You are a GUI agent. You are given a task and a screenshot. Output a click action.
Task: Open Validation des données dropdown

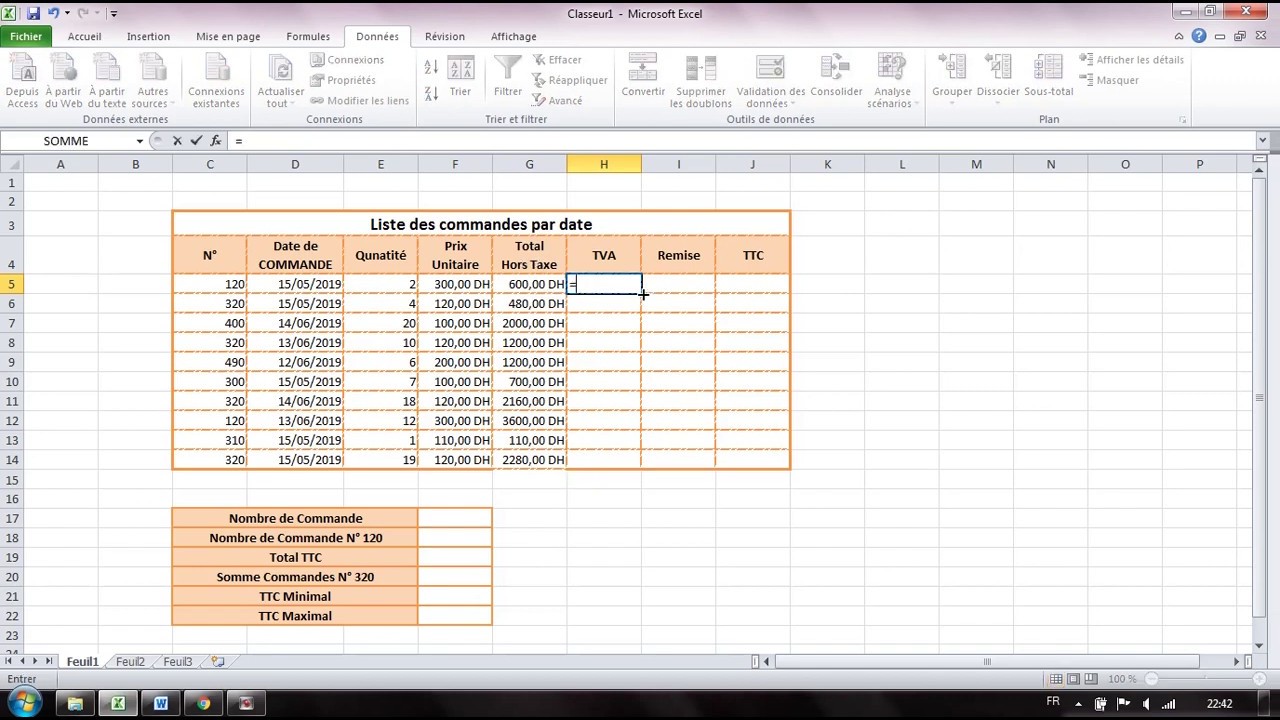click(771, 81)
